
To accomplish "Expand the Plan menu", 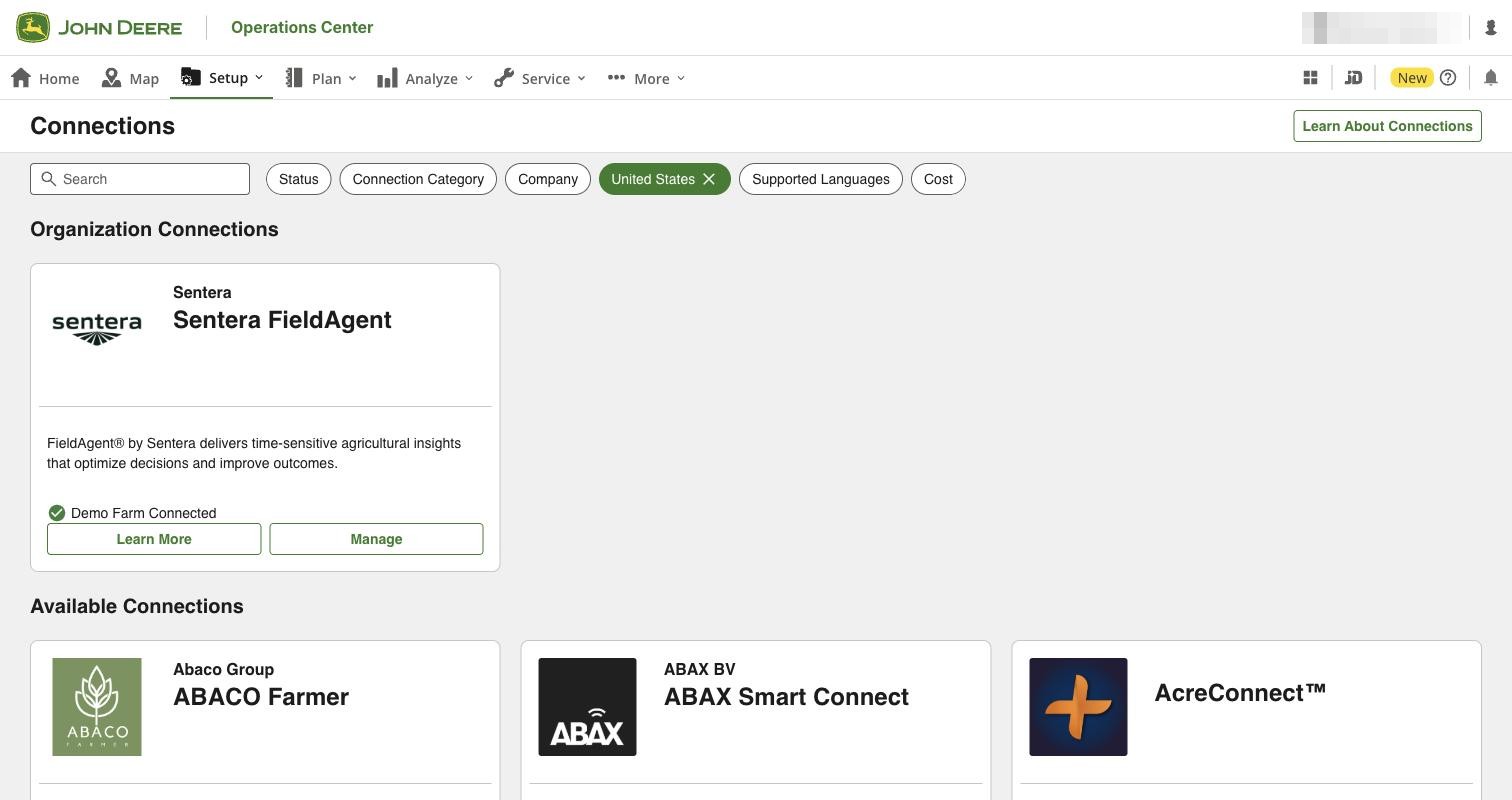I will 321,78.
